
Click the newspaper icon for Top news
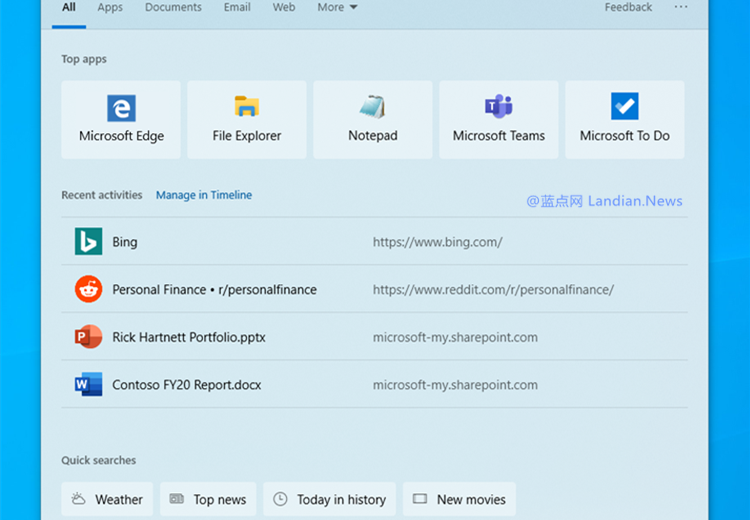(177, 499)
